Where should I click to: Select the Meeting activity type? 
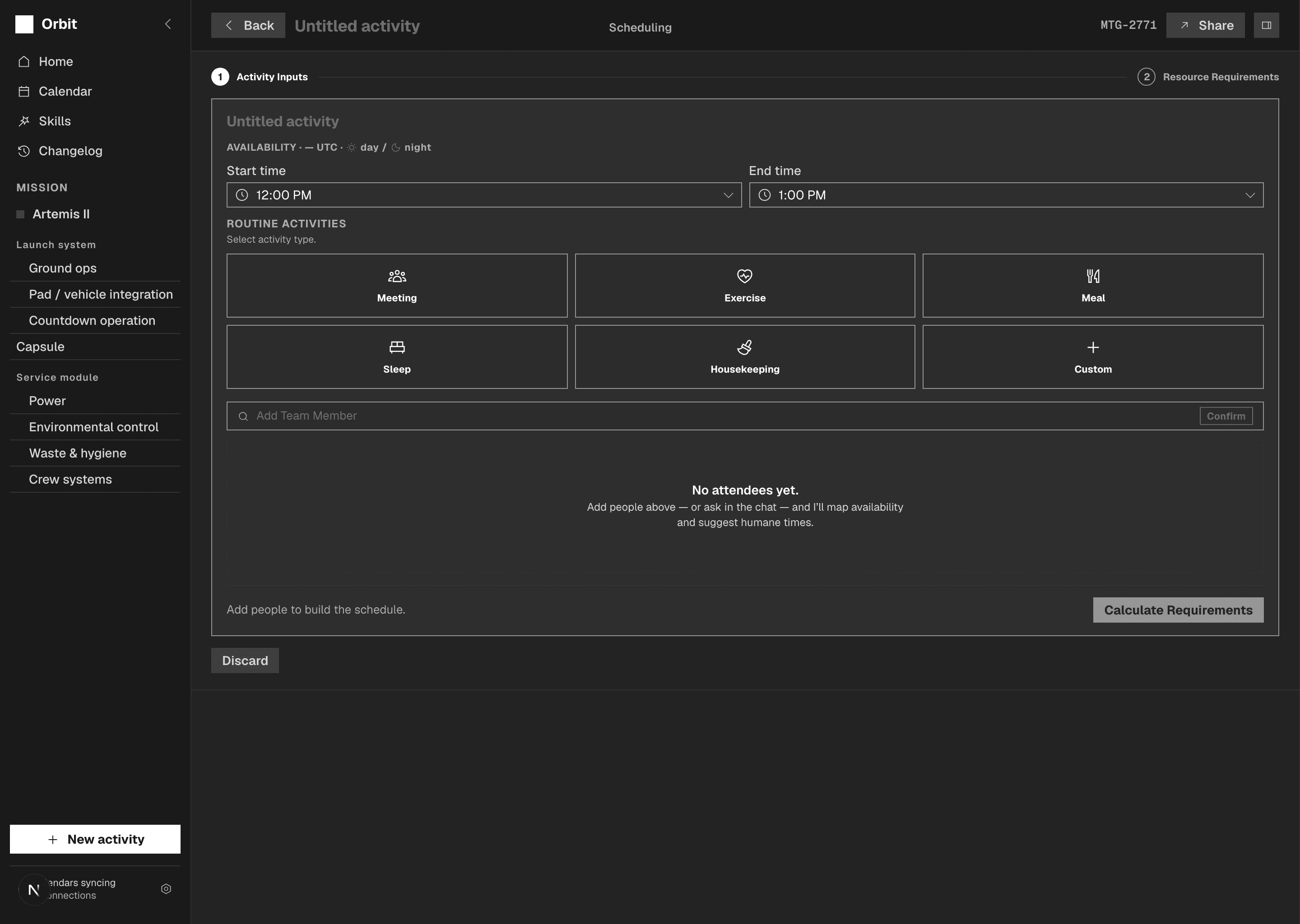click(397, 286)
